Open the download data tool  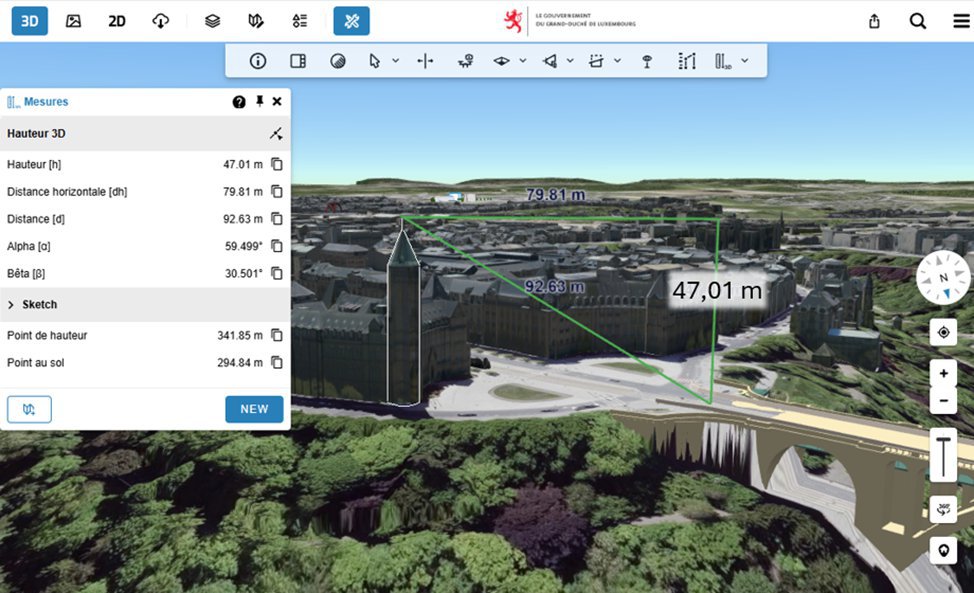pyautogui.click(x=160, y=20)
